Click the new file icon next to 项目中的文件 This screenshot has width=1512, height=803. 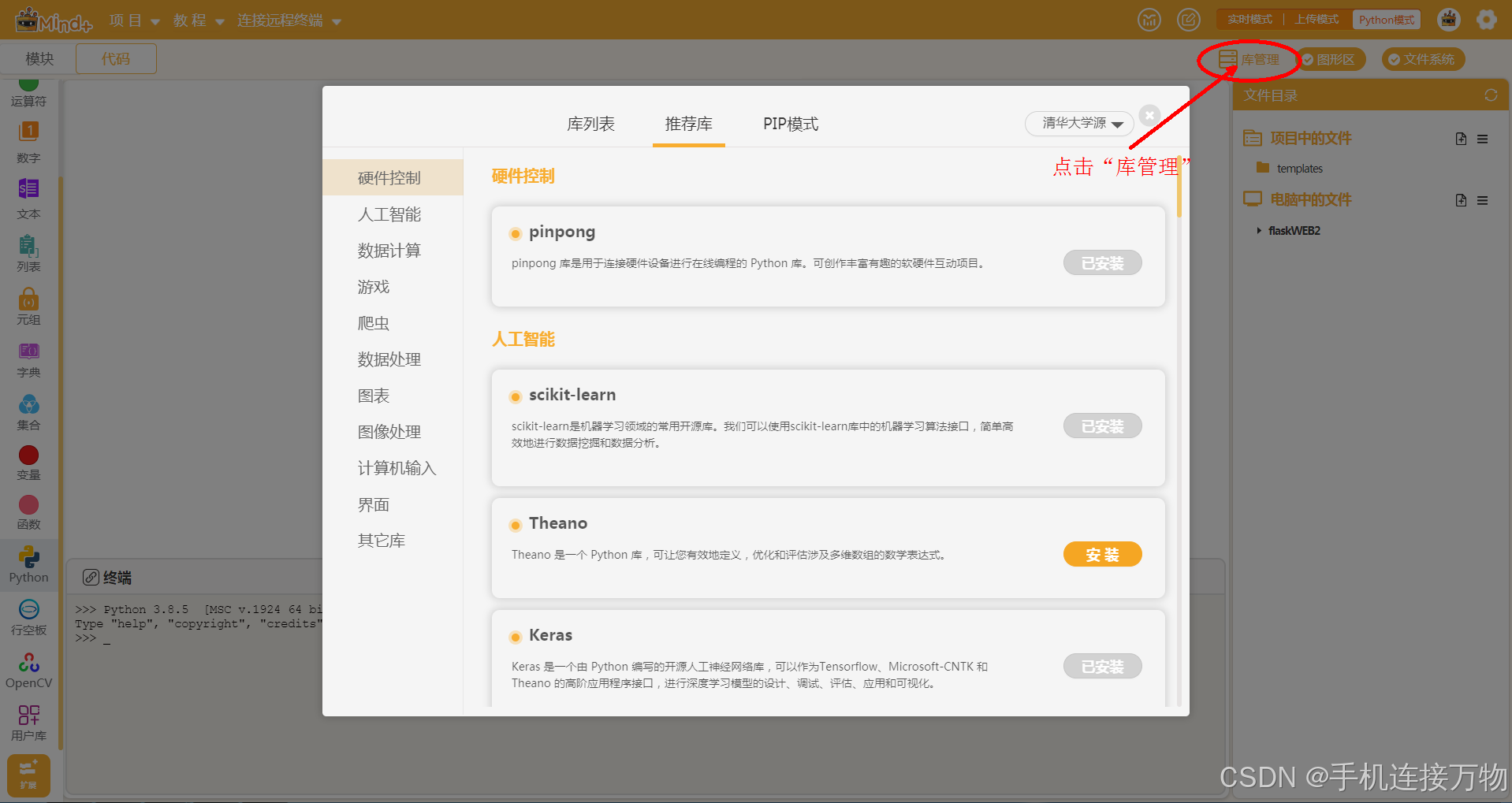click(1460, 138)
